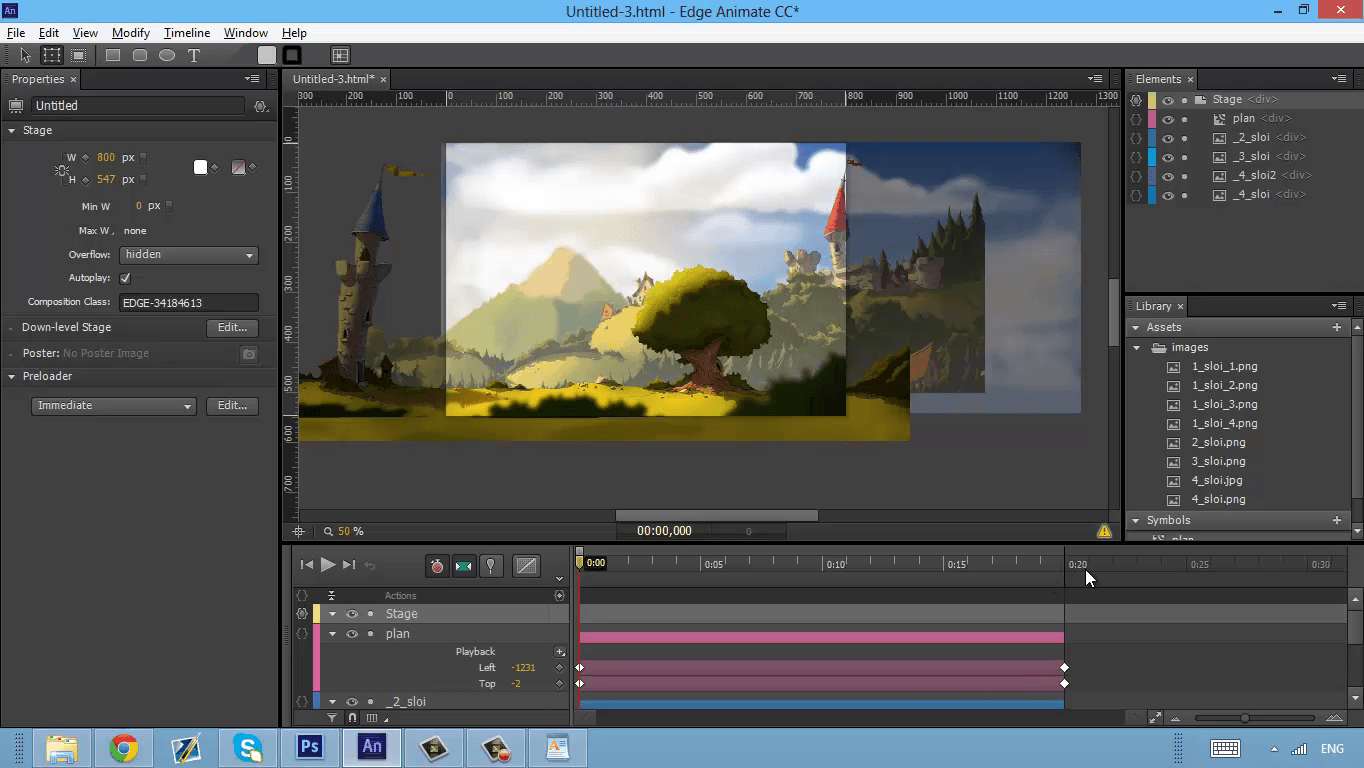Open the Timeline menu
The width and height of the screenshot is (1364, 768).
(187, 33)
